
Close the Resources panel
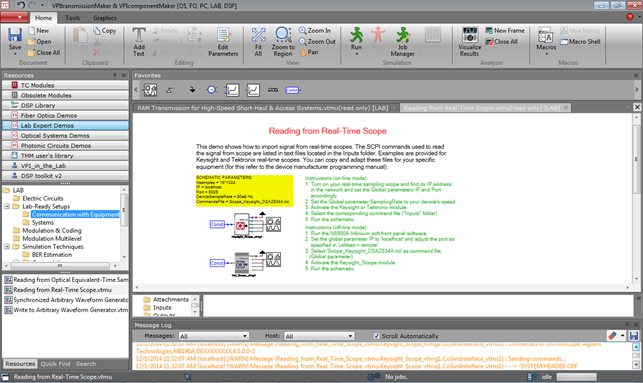coord(124,75)
